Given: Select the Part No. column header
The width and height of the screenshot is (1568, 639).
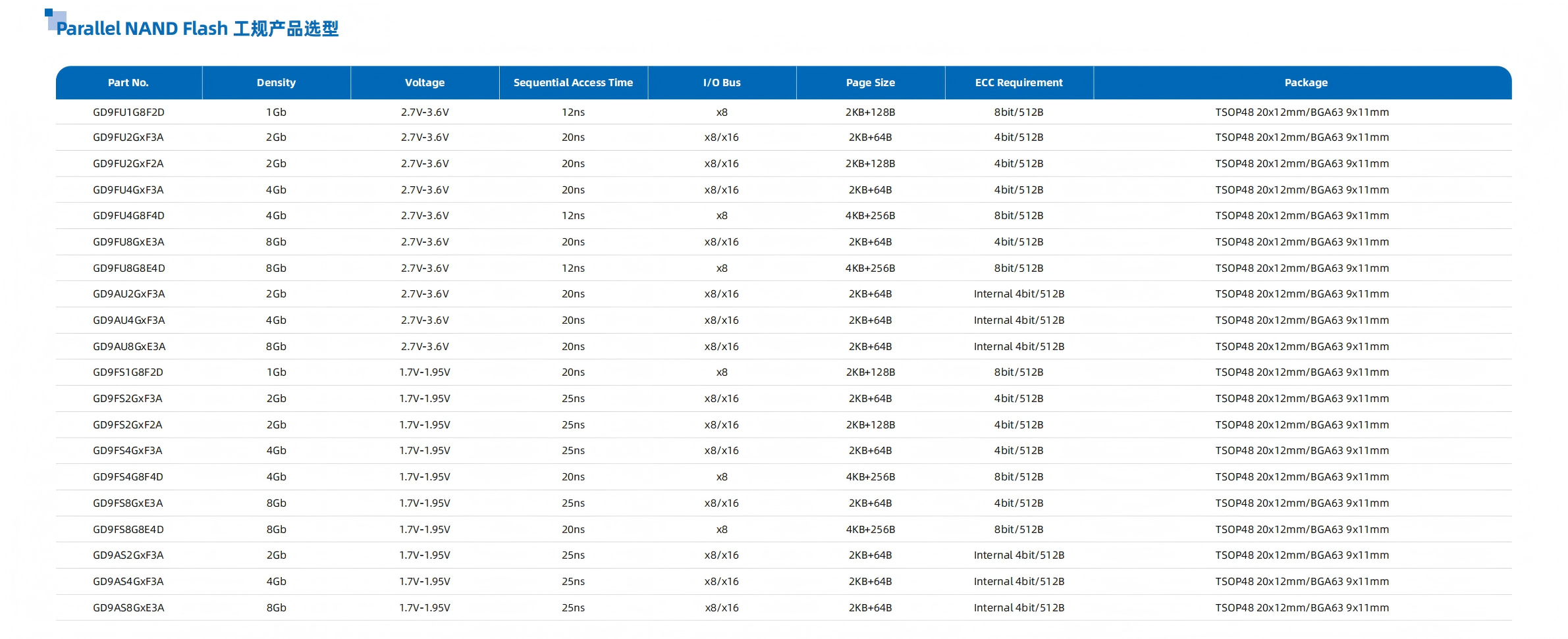Looking at the screenshot, I should click(x=128, y=83).
